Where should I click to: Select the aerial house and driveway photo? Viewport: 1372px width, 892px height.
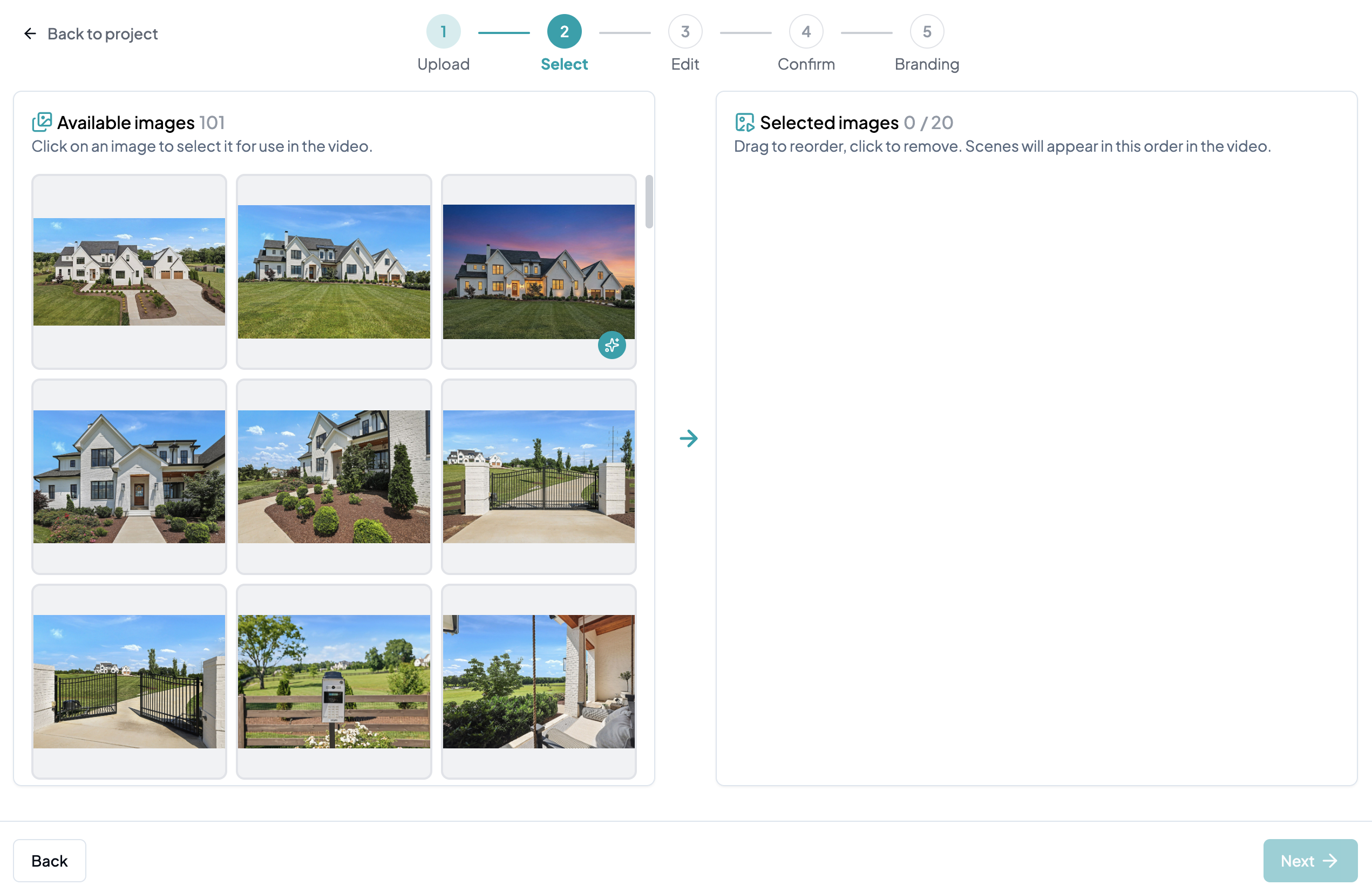[x=129, y=272]
